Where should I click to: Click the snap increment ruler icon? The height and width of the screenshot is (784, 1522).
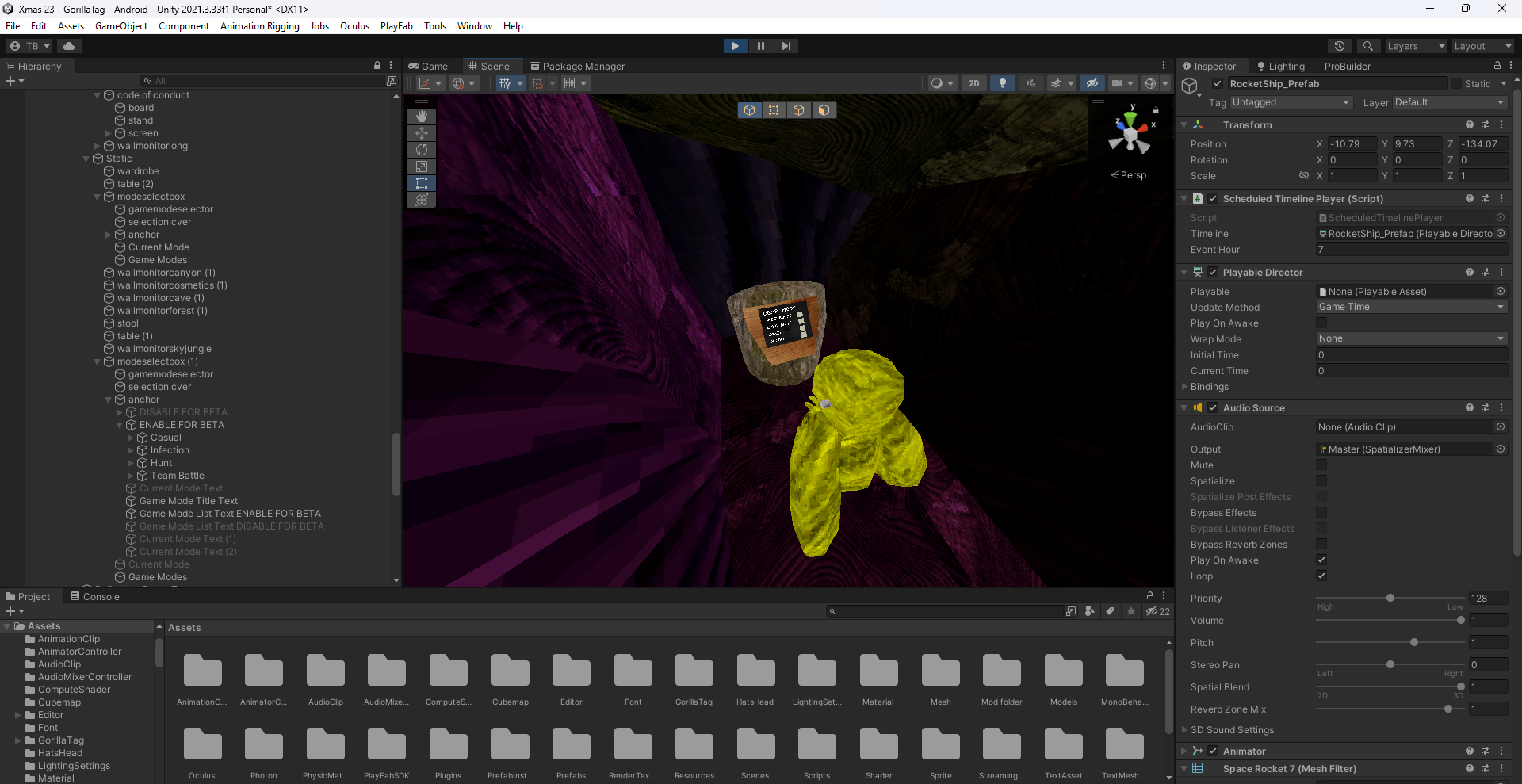click(569, 83)
